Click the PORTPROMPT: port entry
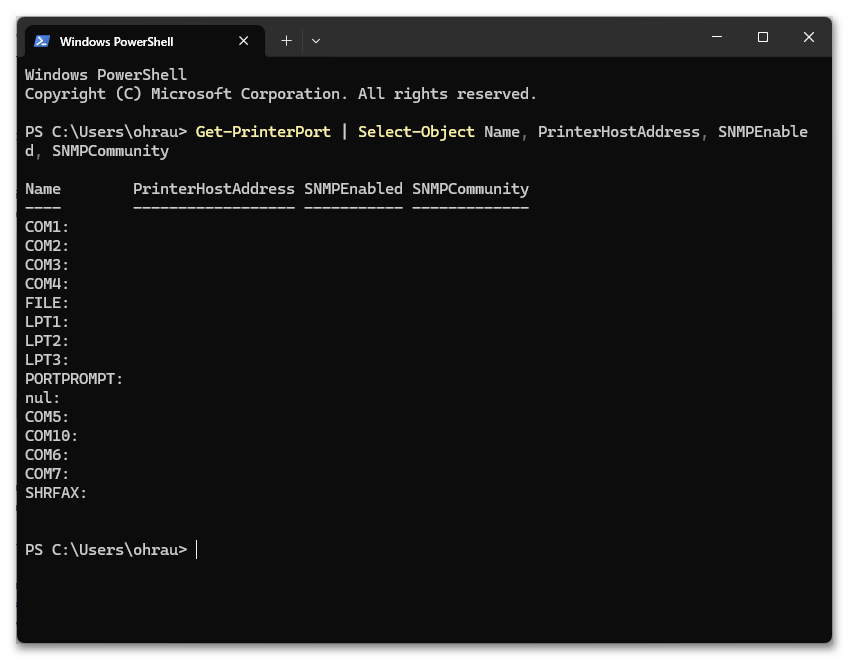The image size is (849, 660). (74, 379)
